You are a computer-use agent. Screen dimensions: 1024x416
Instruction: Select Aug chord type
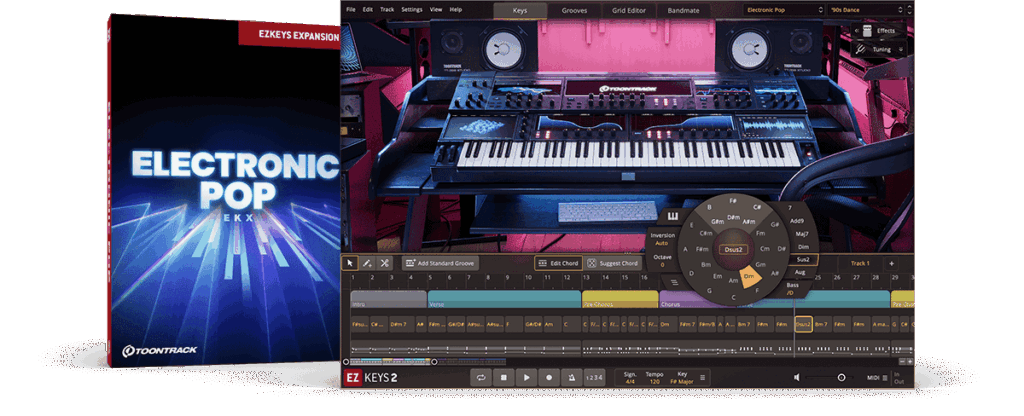(x=800, y=272)
